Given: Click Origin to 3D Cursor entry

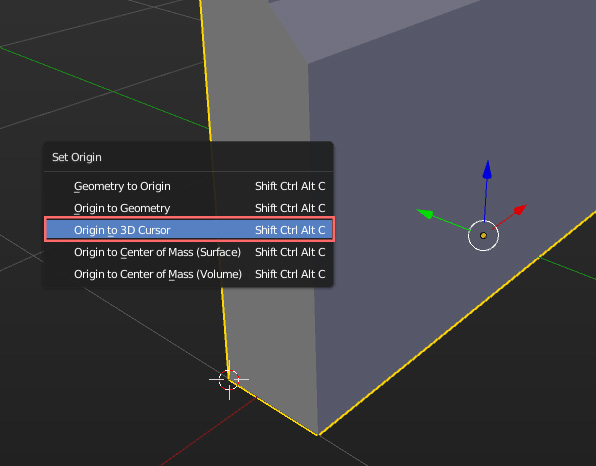Looking at the screenshot, I should coord(189,230).
